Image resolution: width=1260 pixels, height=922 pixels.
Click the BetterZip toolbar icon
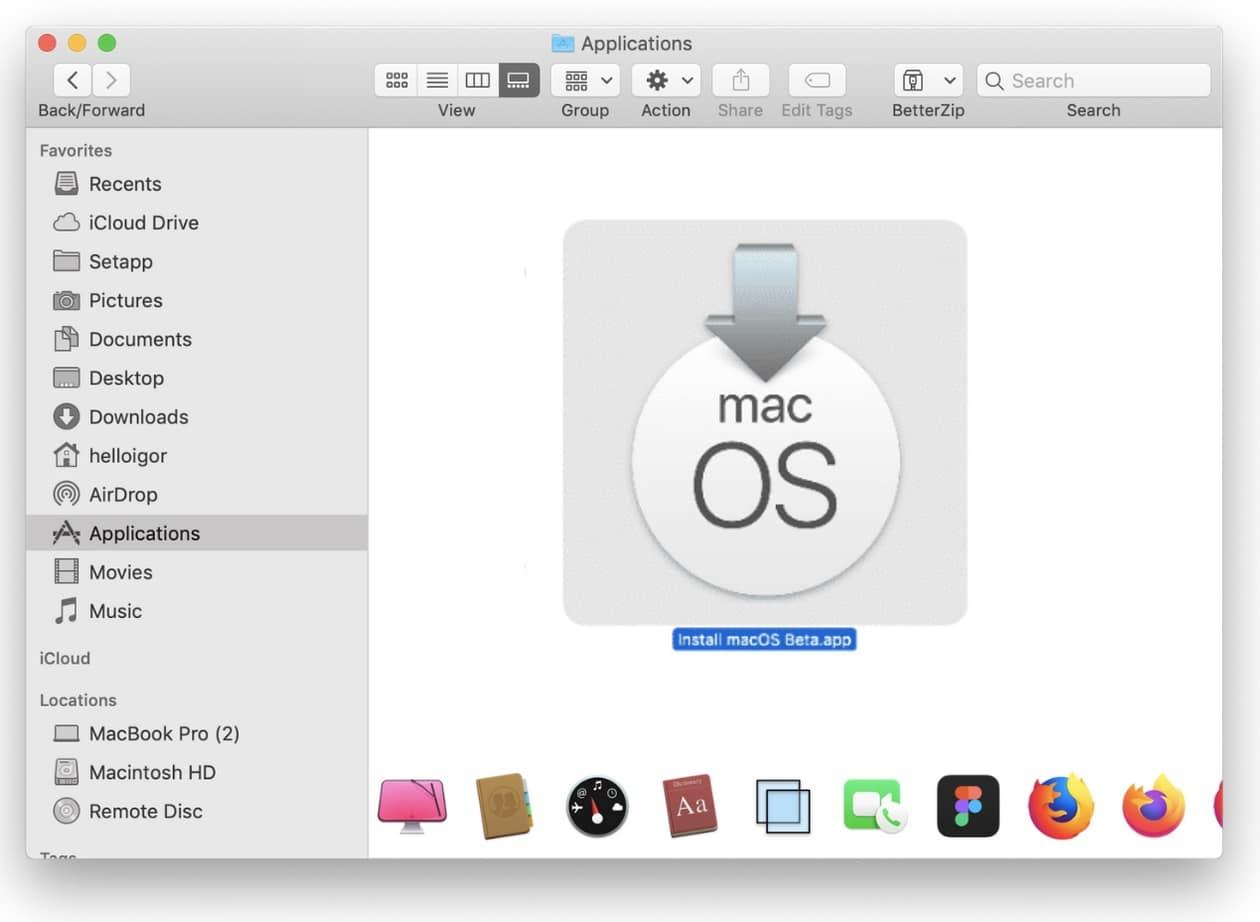point(911,80)
